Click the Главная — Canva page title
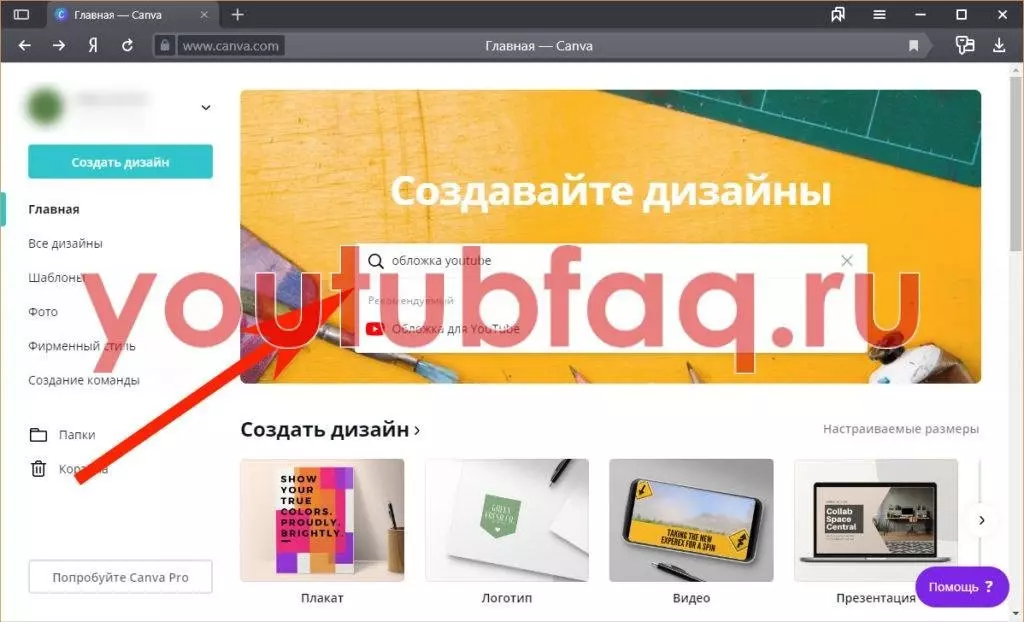Screen dimensions: 1024x622 pos(539,46)
